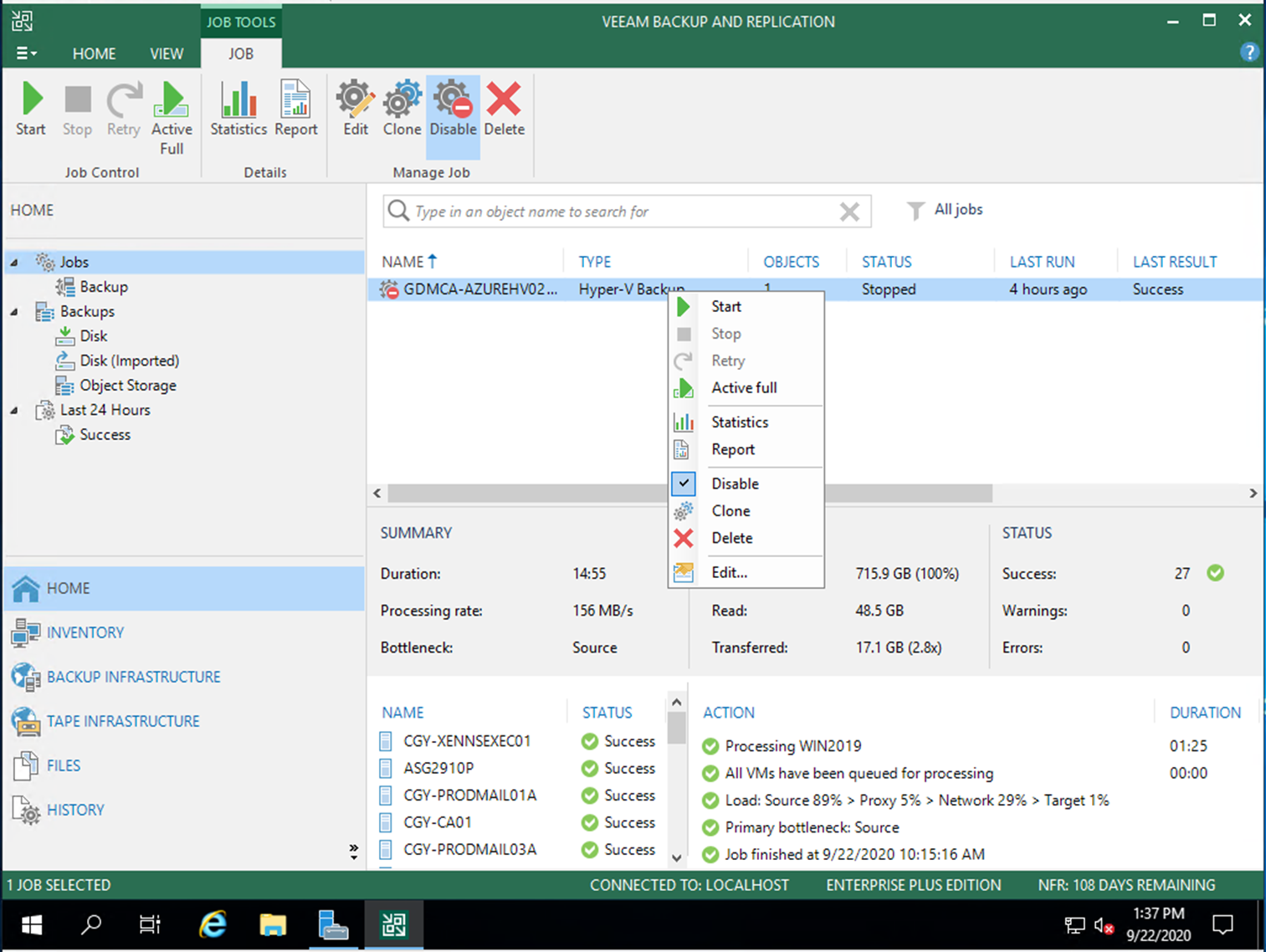
Task: Select CGY-CA01 in VM list
Action: point(438,822)
